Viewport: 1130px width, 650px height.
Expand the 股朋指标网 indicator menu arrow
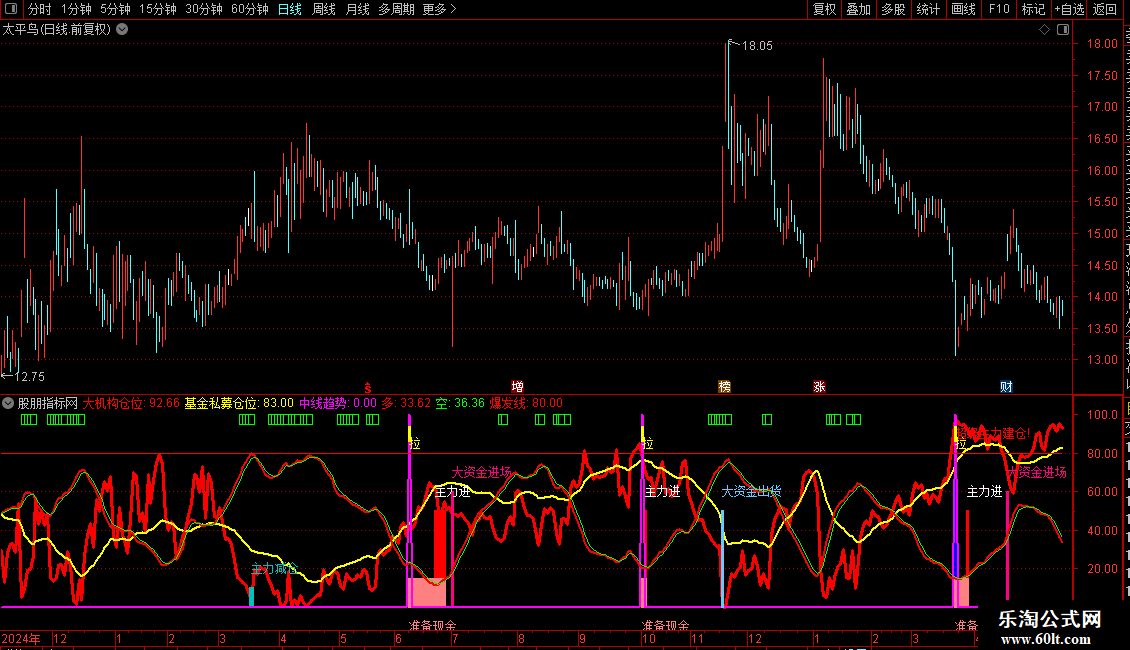tap(8, 403)
